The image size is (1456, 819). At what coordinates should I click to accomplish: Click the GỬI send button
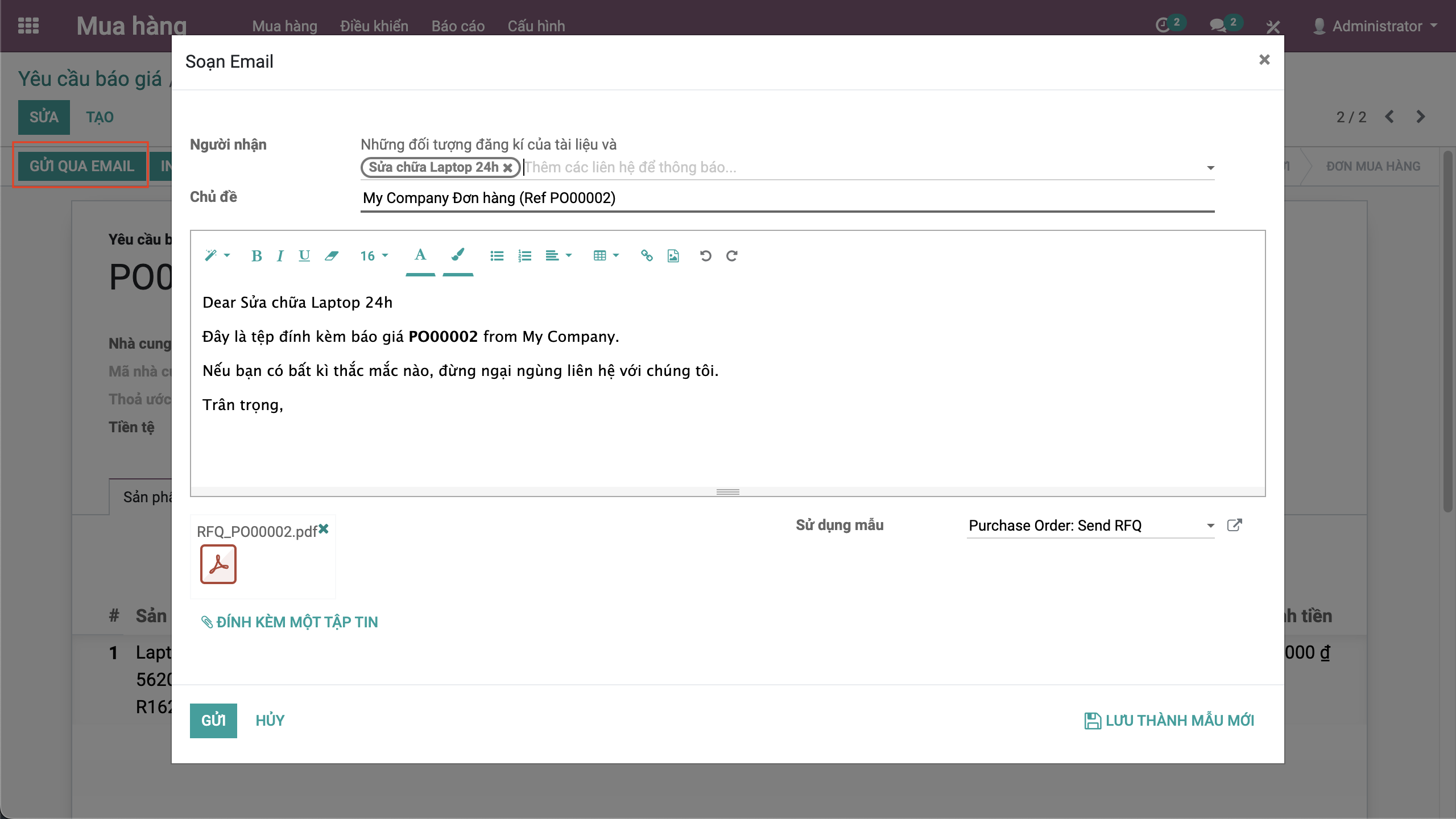click(x=213, y=720)
